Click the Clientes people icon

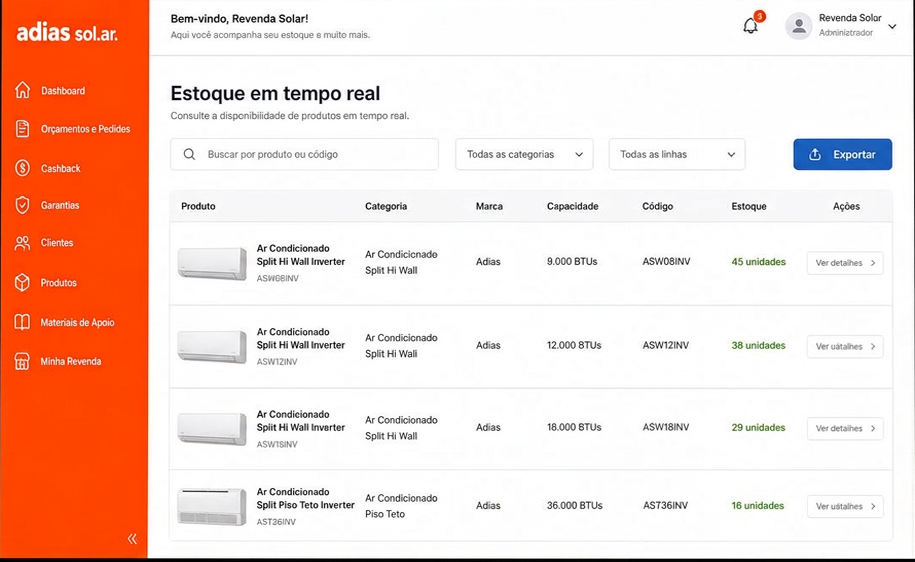point(22,243)
